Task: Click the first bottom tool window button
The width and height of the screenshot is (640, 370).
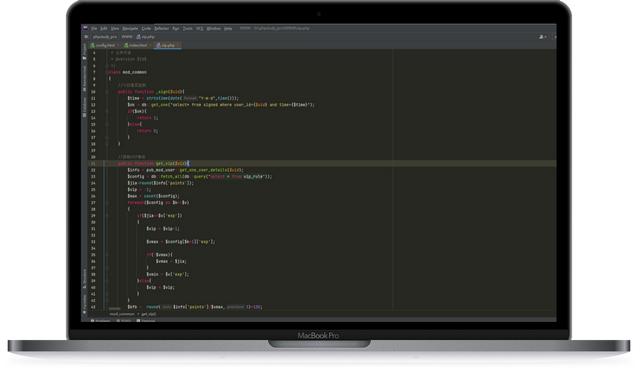Action: (100, 321)
